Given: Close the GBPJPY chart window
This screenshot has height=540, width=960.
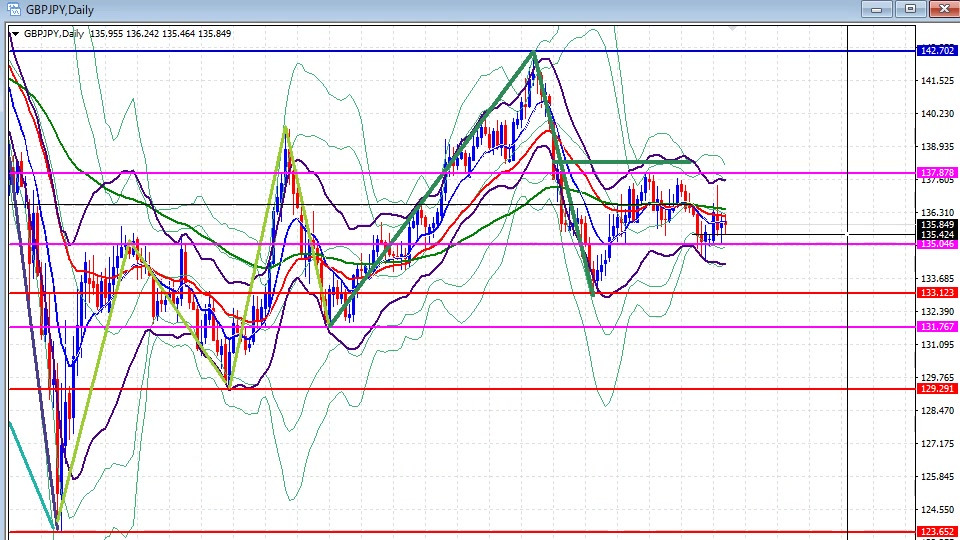Looking at the screenshot, I should pos(944,9).
